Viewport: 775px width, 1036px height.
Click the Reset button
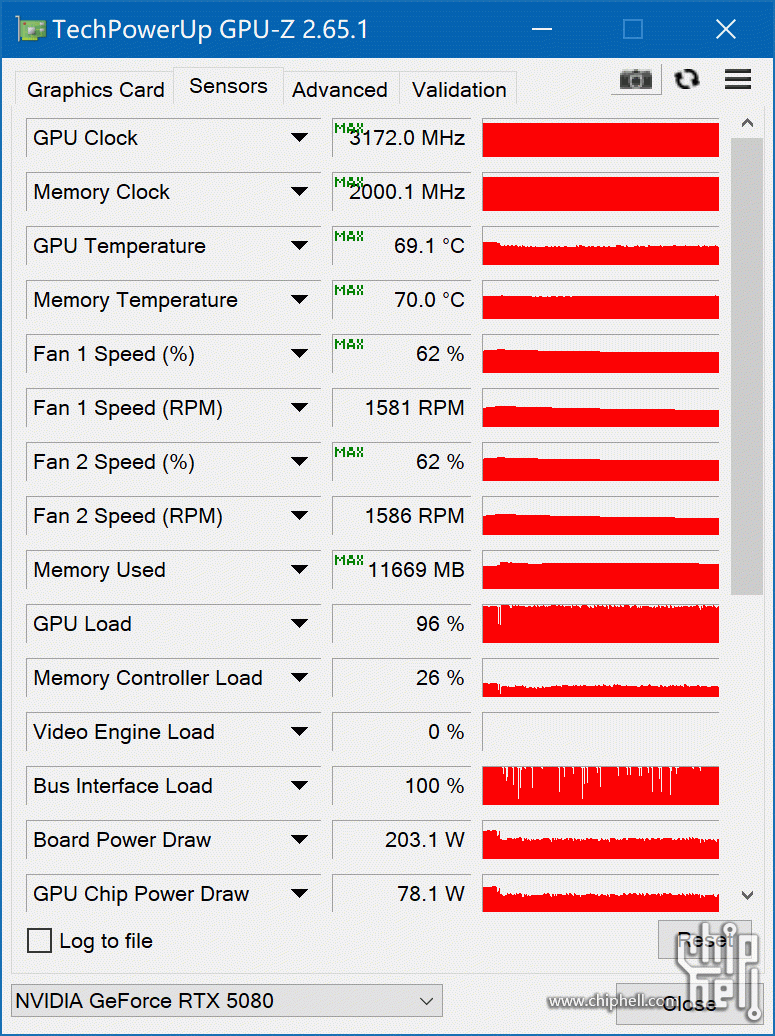(x=704, y=940)
